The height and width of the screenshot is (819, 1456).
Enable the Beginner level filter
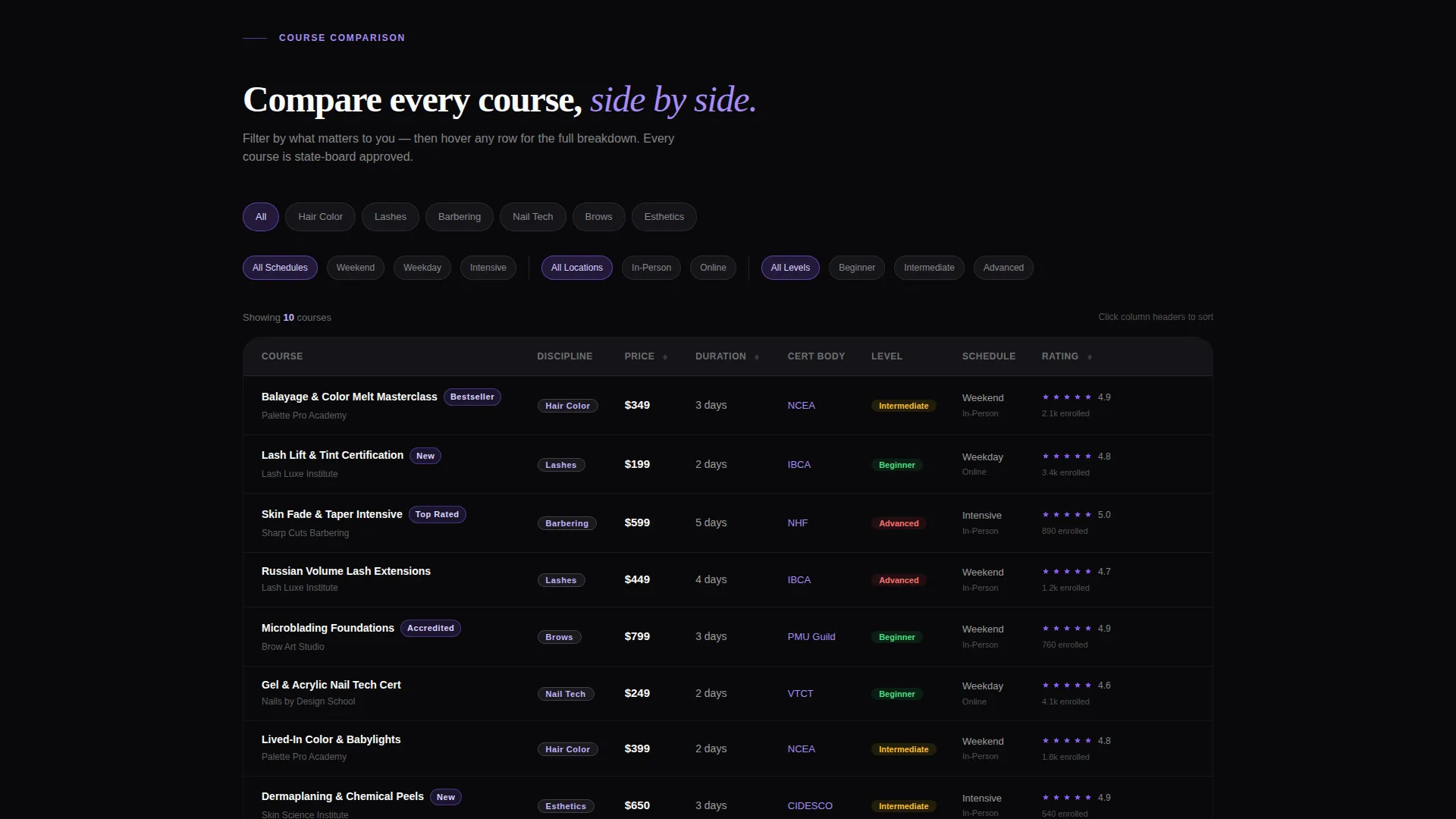pyautogui.click(x=856, y=268)
